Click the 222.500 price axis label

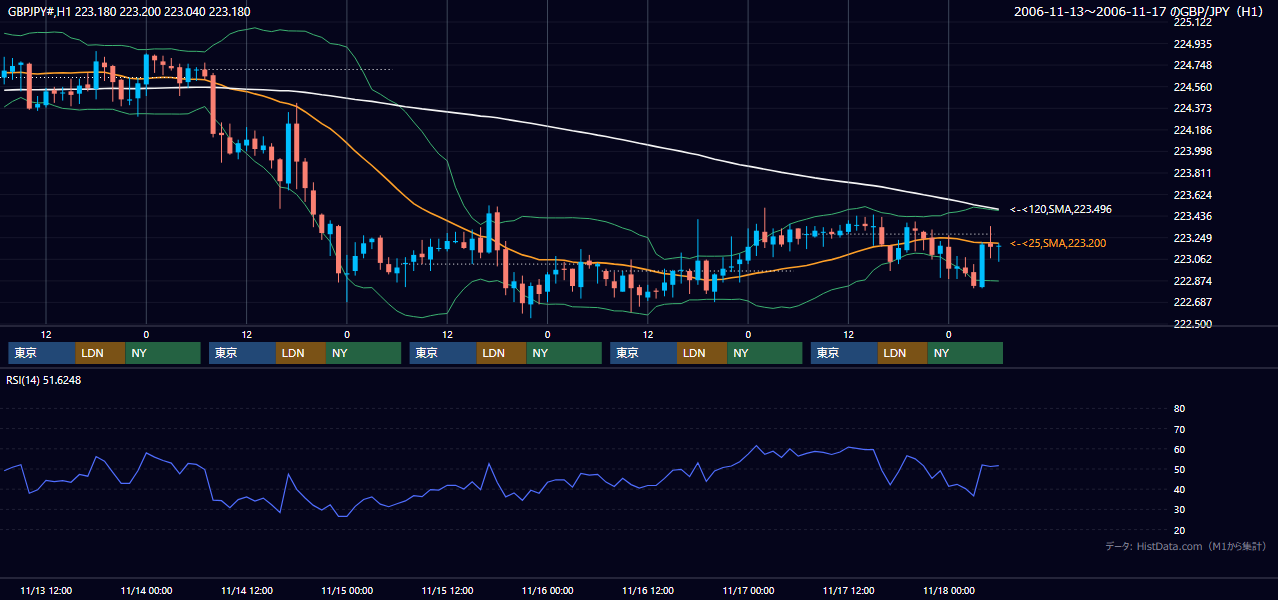point(1193,324)
